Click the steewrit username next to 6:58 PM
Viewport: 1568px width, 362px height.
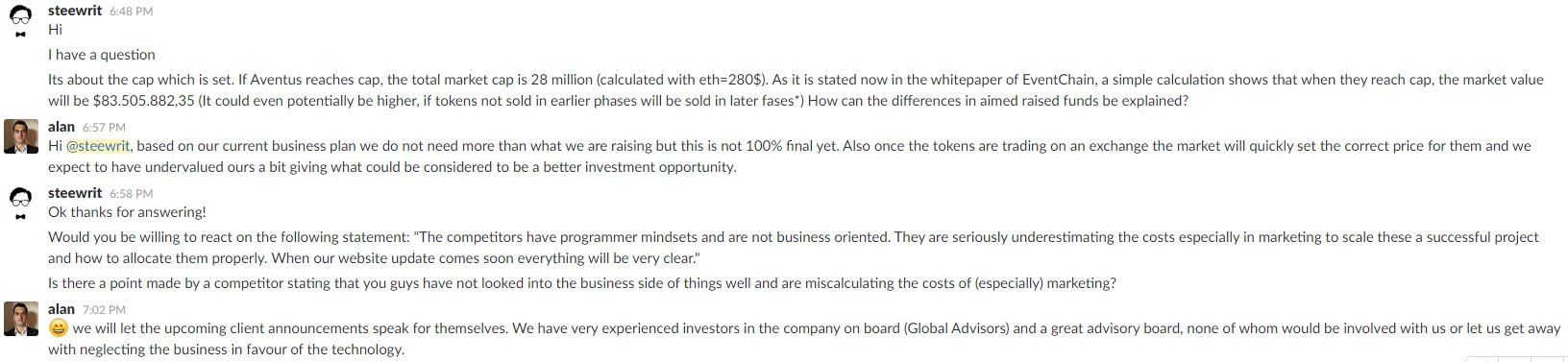(75, 192)
